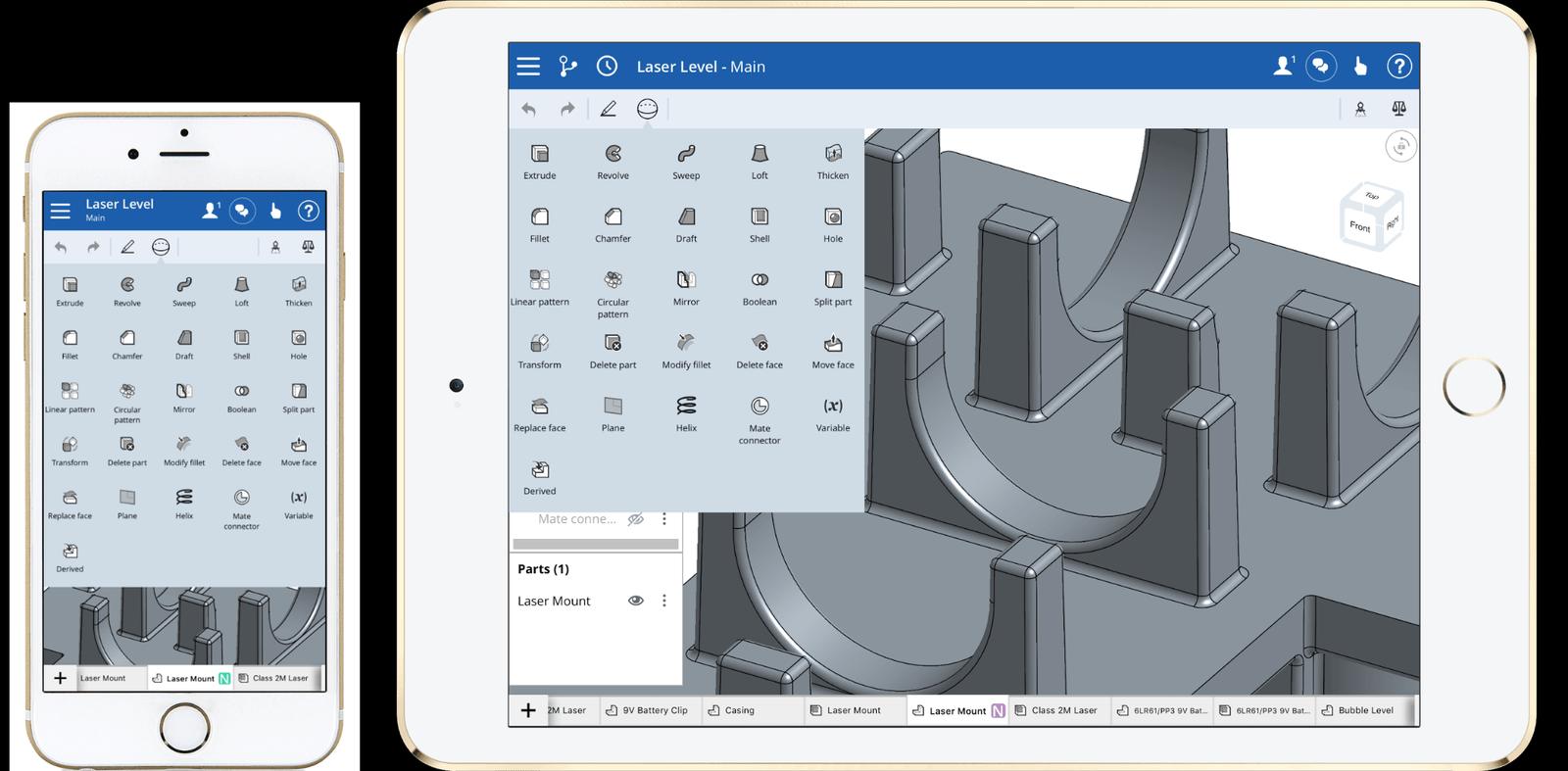Viewport: 1568px width, 771px height.
Task: Open the help question mark button on the phone
Action: click(x=308, y=211)
